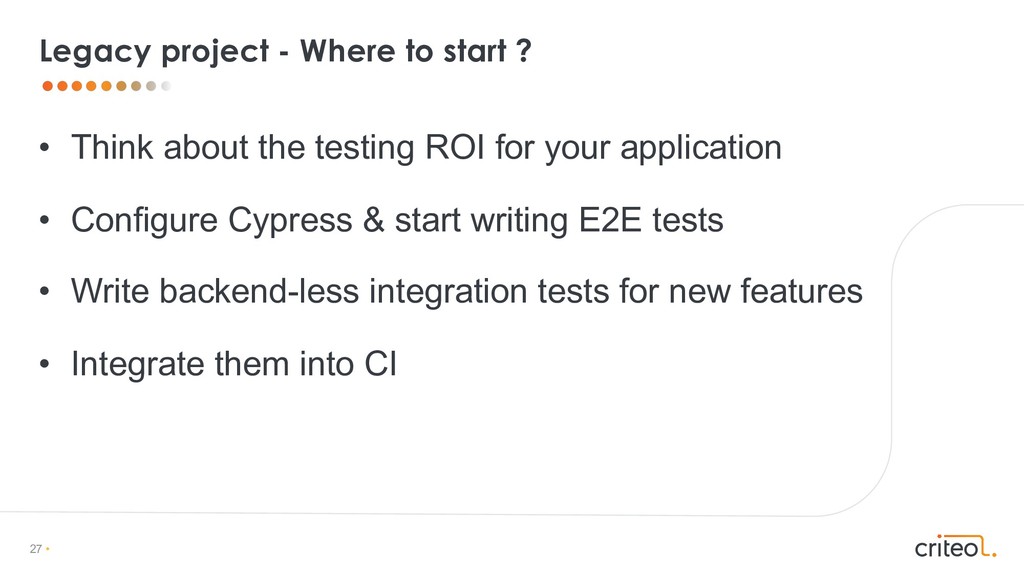The image size is (1024, 576).
Task: Click the slide number 27
Action: pyautogui.click(x=35, y=549)
